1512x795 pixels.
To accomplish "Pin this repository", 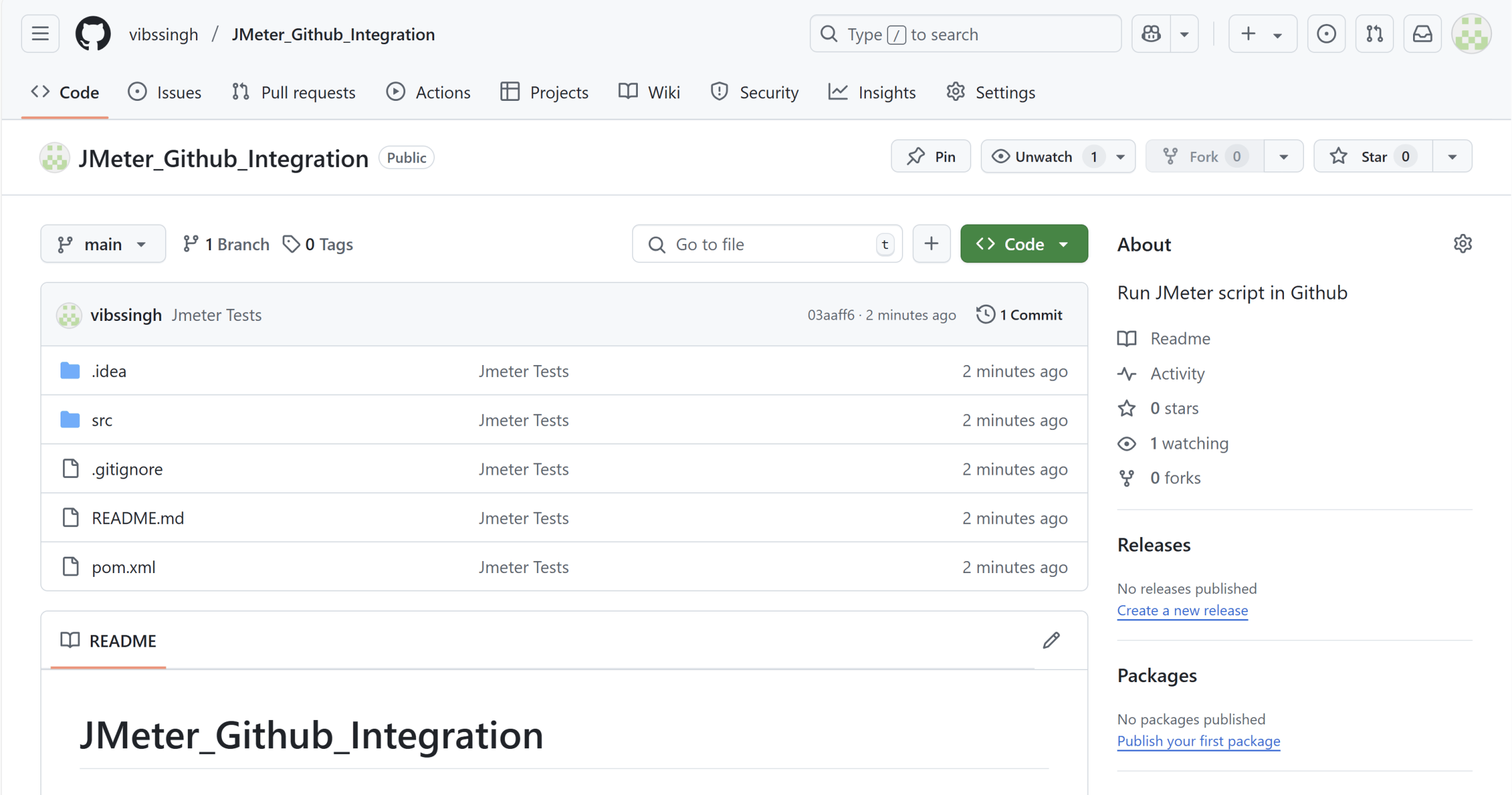I will (x=931, y=156).
